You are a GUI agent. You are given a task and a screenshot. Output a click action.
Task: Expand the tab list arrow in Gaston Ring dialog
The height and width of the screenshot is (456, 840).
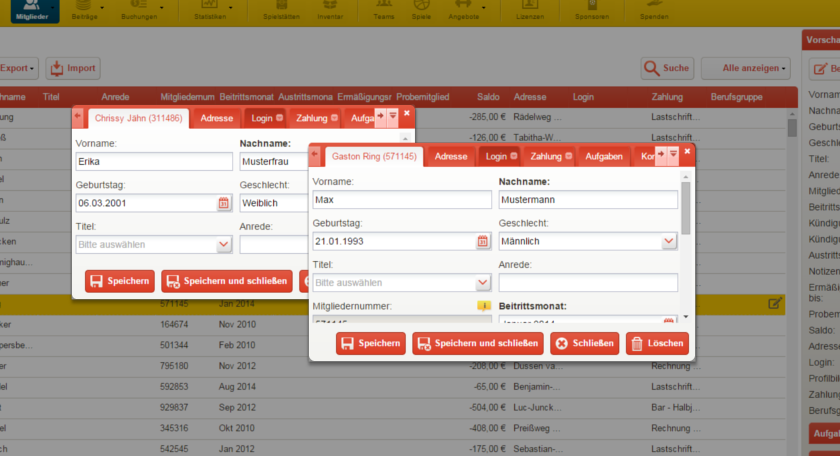pyautogui.click(x=673, y=154)
